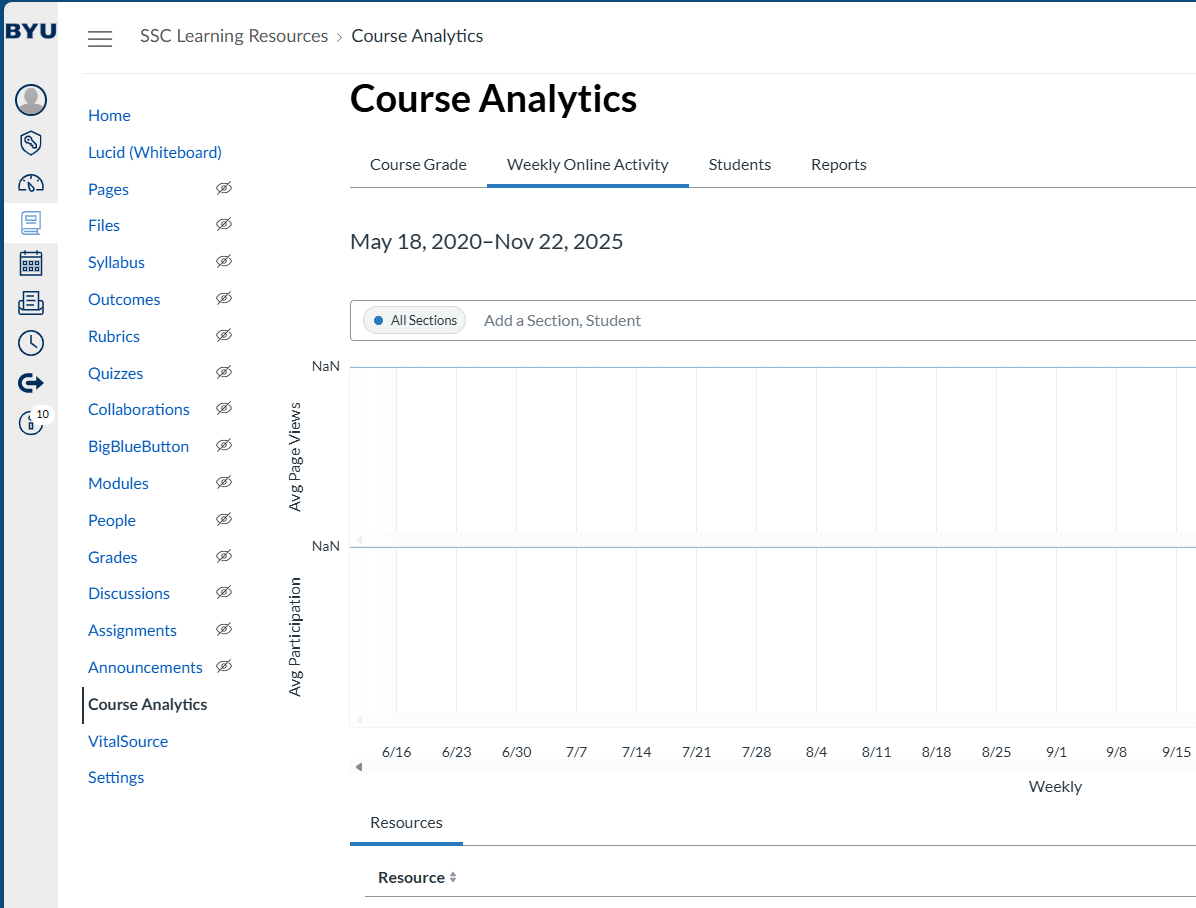The width and height of the screenshot is (1196, 908).
Task: Sort the table by Resource column
Action: click(x=417, y=877)
